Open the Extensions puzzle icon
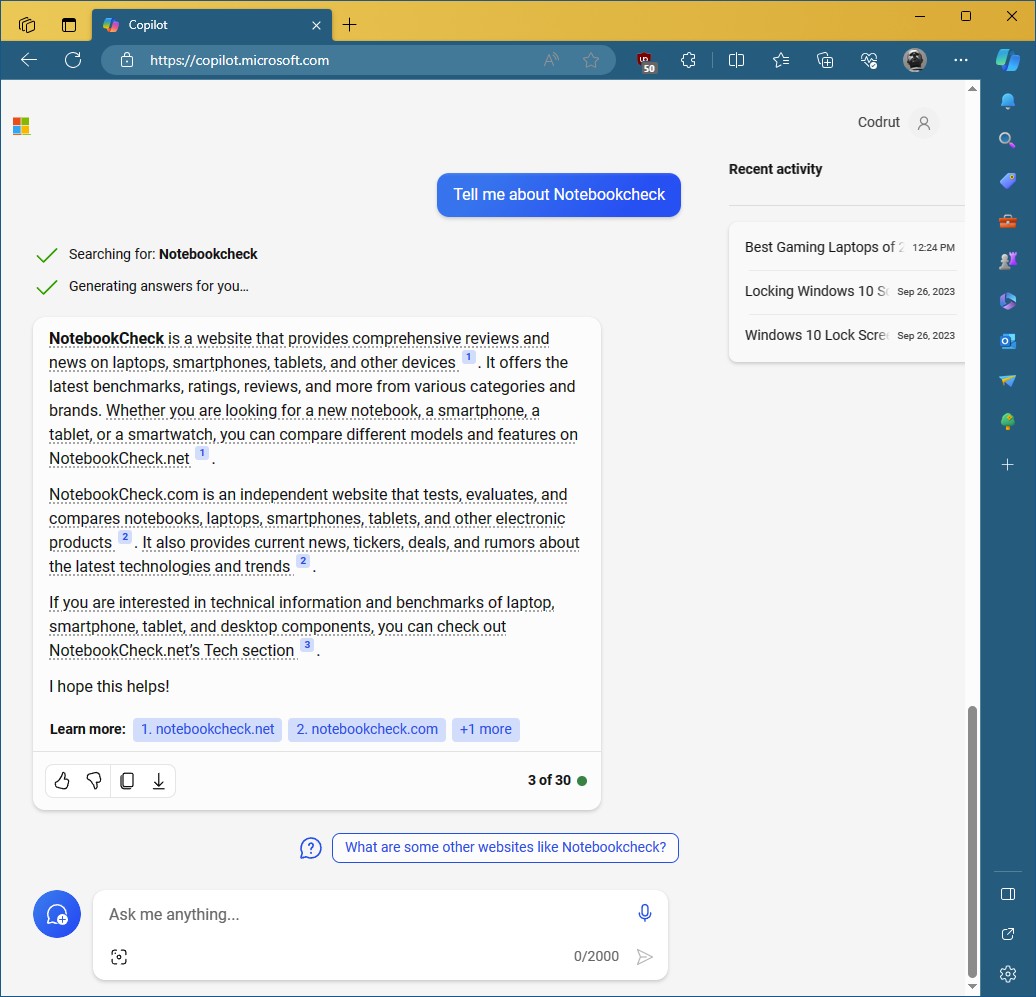 (688, 60)
